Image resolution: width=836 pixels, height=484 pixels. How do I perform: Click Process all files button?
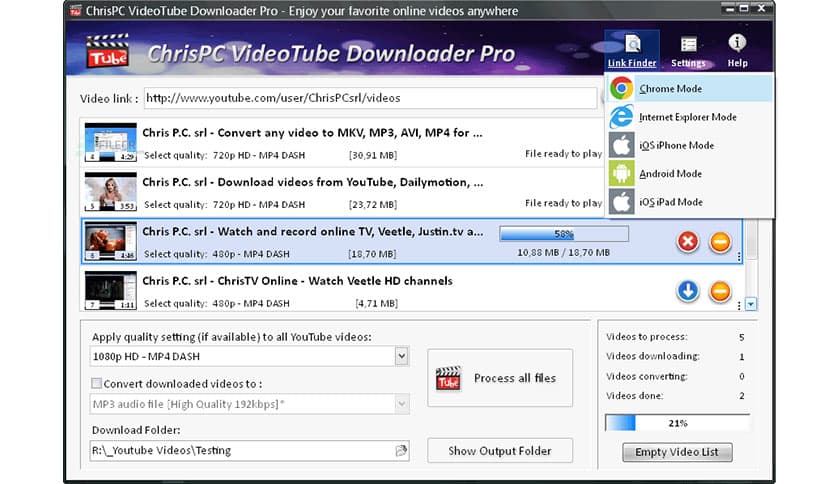500,378
